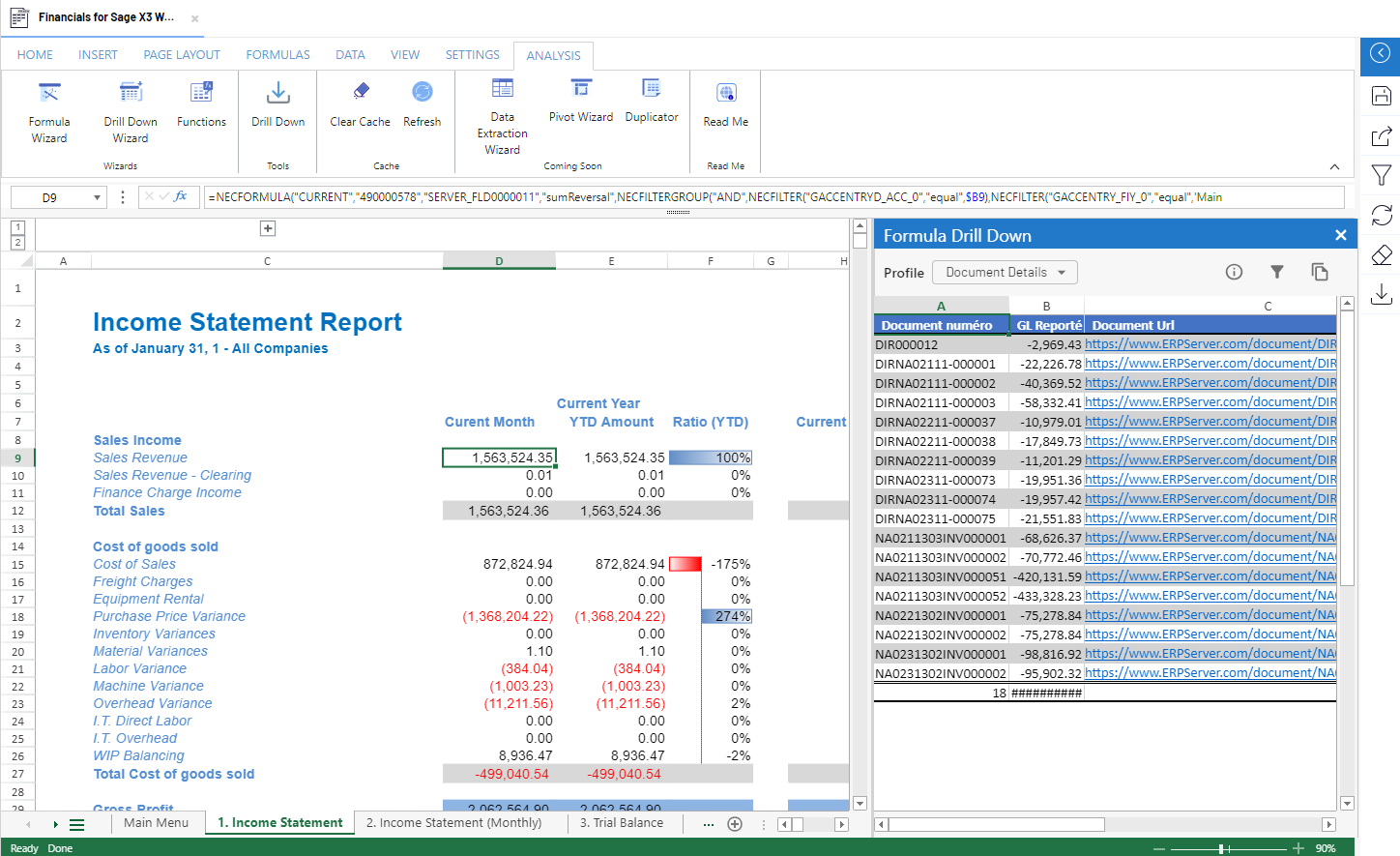This screenshot has width=1400, height=856.
Task: Refresh the report data
Action: (x=422, y=104)
